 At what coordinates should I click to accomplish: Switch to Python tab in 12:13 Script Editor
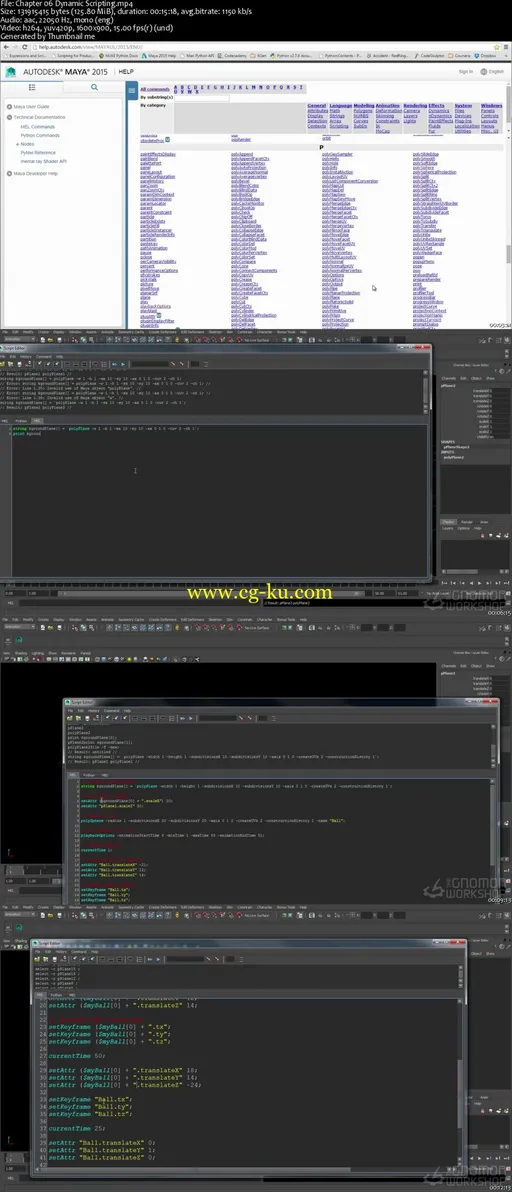57,994
